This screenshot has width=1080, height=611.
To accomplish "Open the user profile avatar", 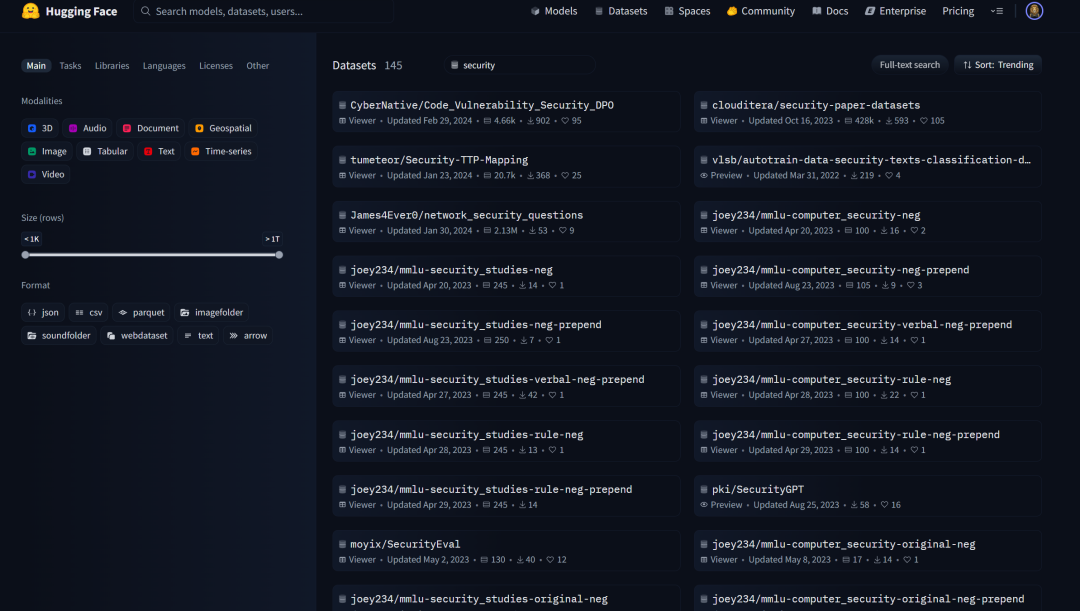I will point(1034,11).
